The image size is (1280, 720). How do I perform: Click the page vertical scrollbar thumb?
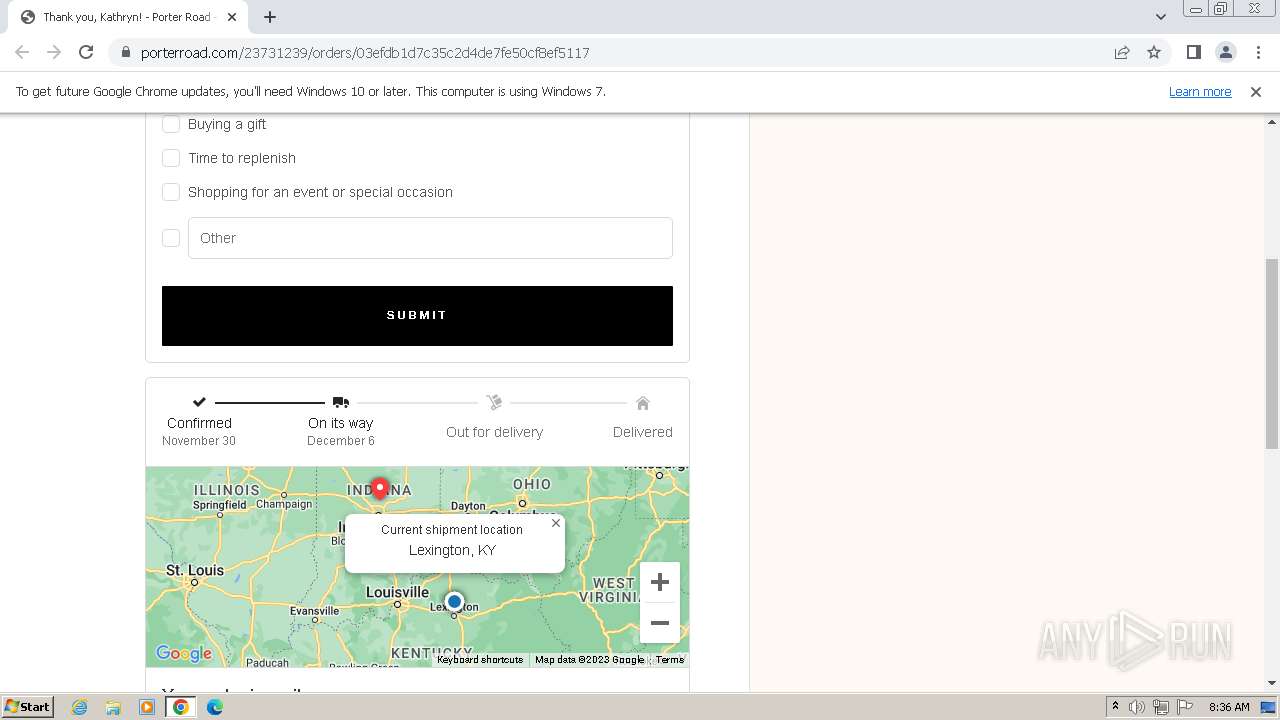point(1272,353)
